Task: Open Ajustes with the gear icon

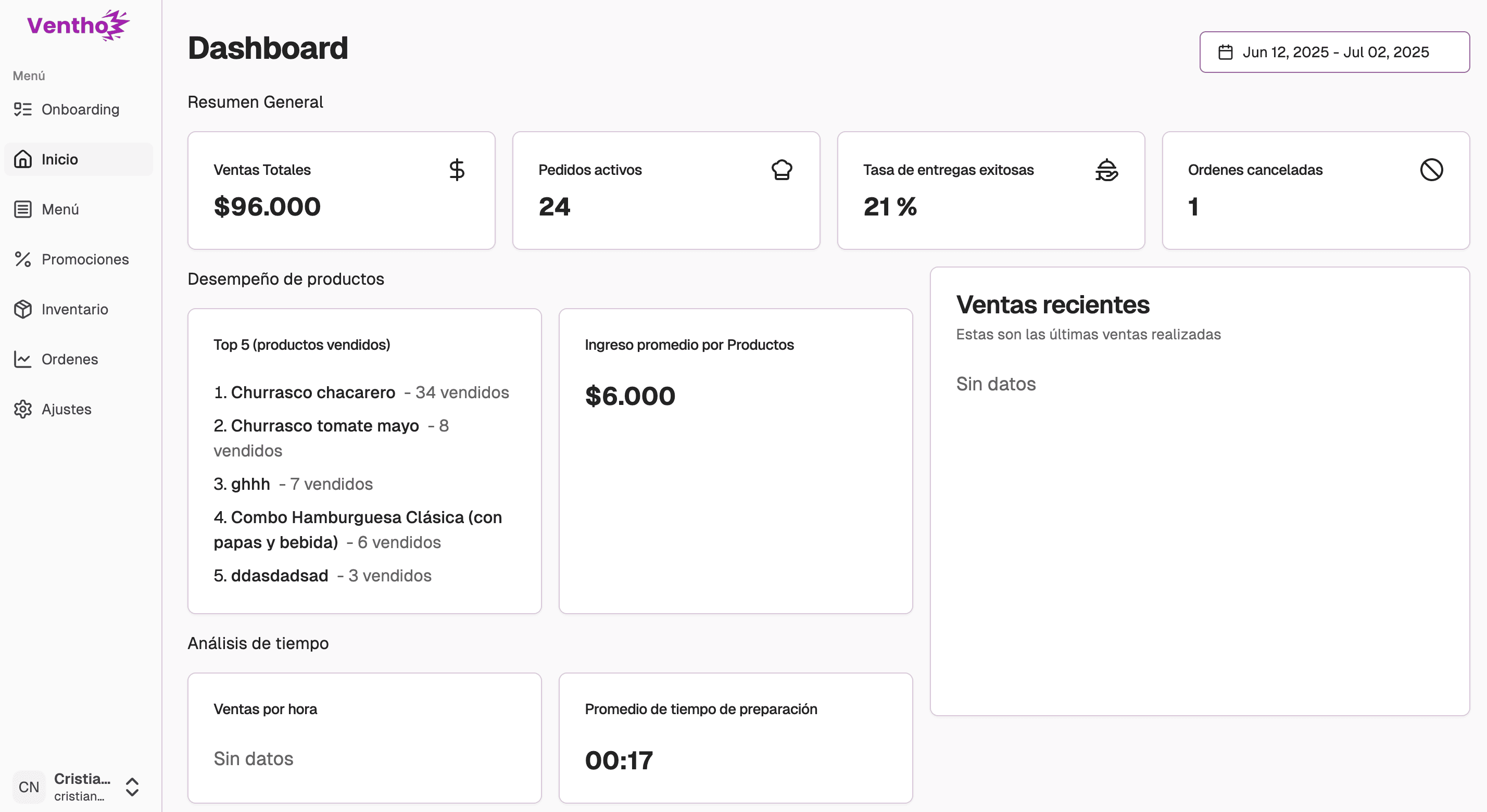Action: [x=23, y=409]
